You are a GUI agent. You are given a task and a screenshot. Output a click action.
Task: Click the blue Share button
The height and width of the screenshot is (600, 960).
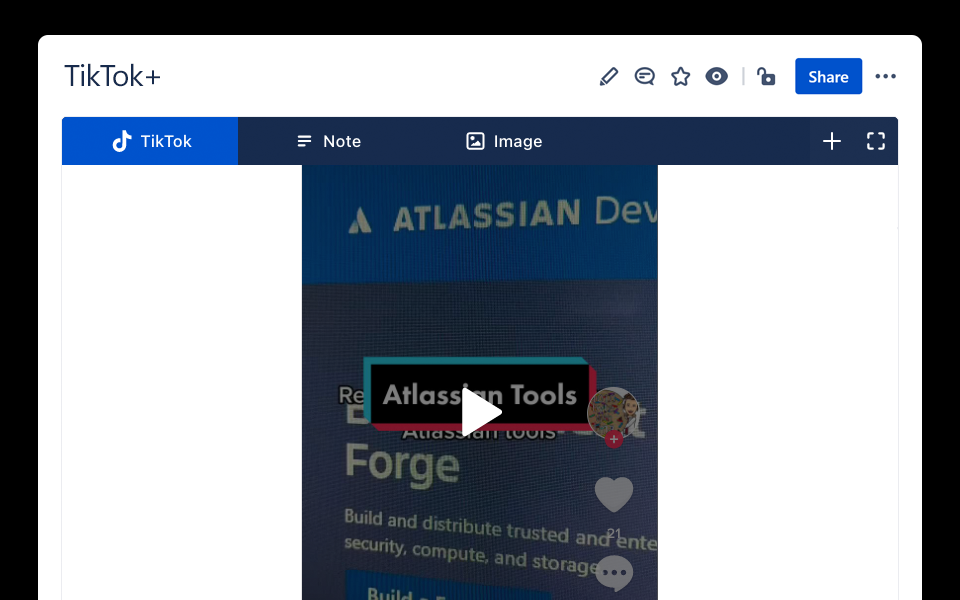[828, 77]
